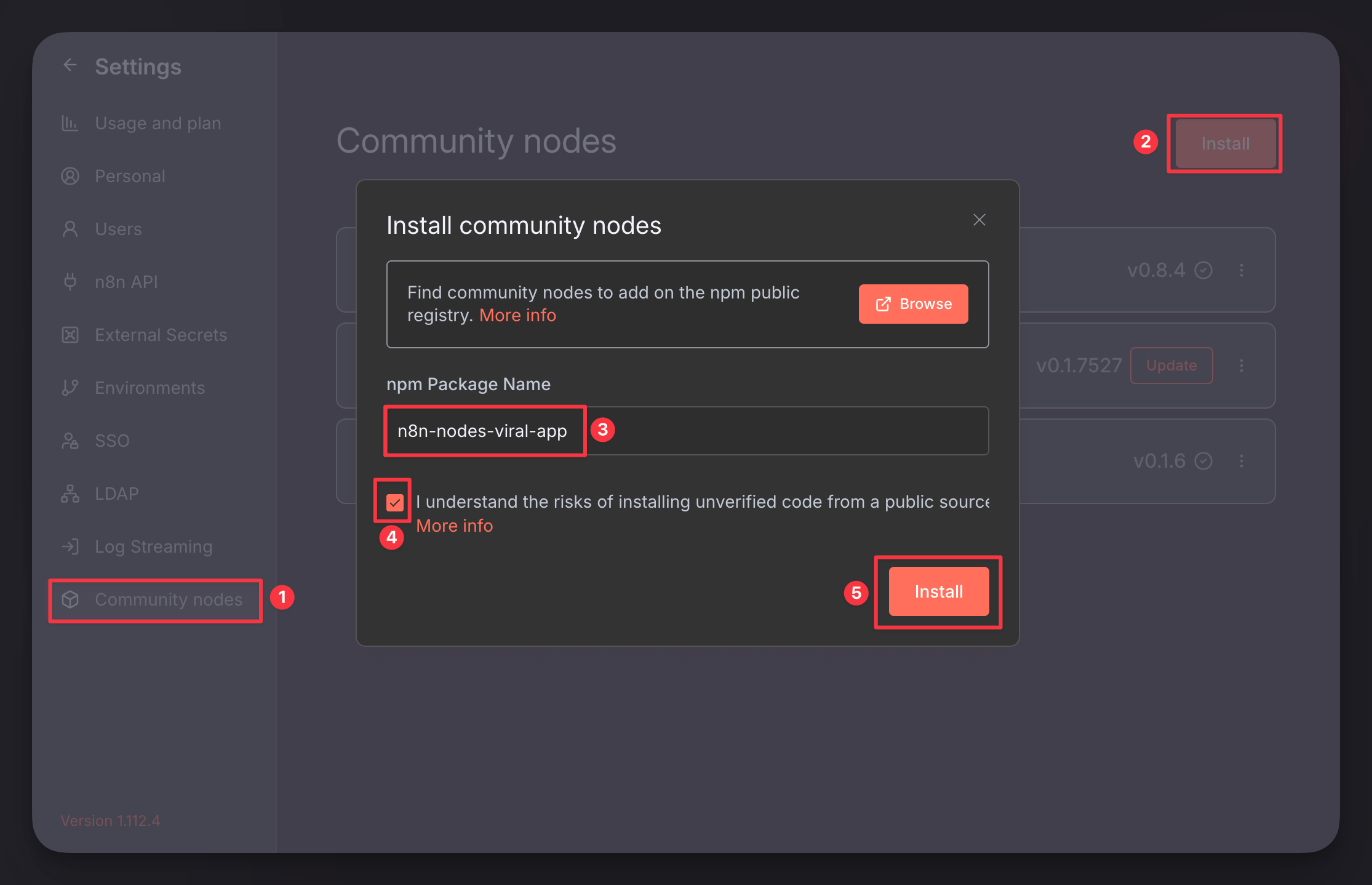Open the SSO settings icon
The height and width of the screenshot is (885, 1372).
pos(70,440)
